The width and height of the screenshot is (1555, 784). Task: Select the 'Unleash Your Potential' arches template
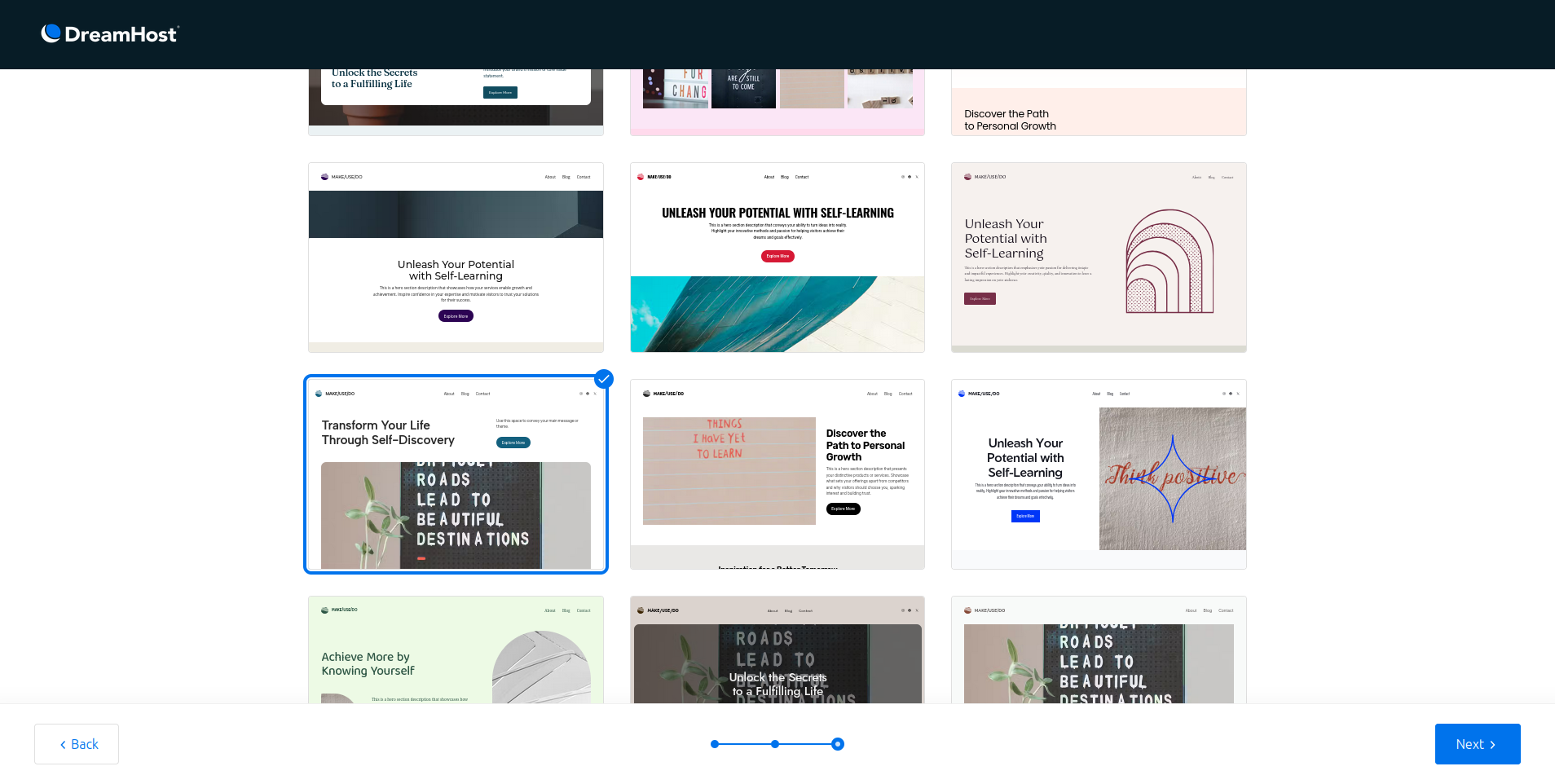tap(1098, 257)
